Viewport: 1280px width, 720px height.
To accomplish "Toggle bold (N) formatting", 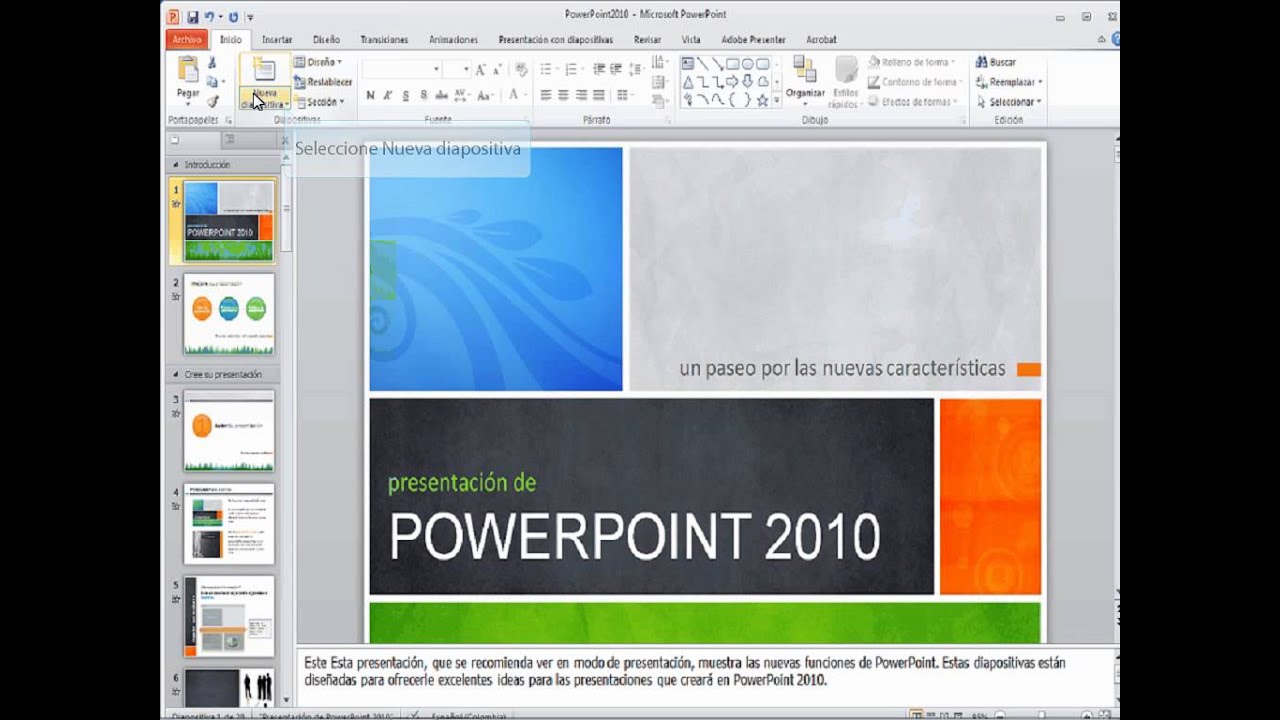I will pyautogui.click(x=370, y=95).
